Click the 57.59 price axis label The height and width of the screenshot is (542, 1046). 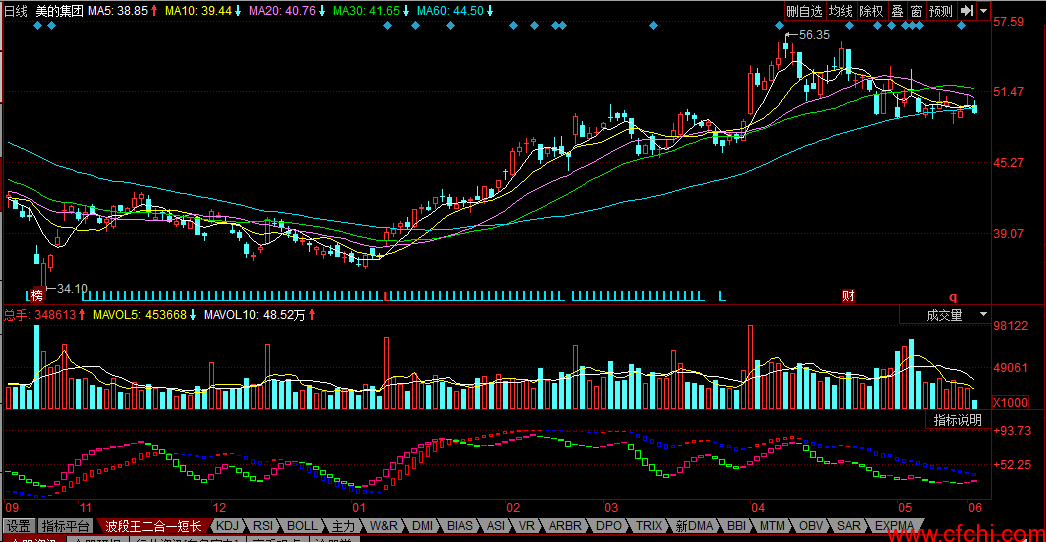pos(1009,21)
